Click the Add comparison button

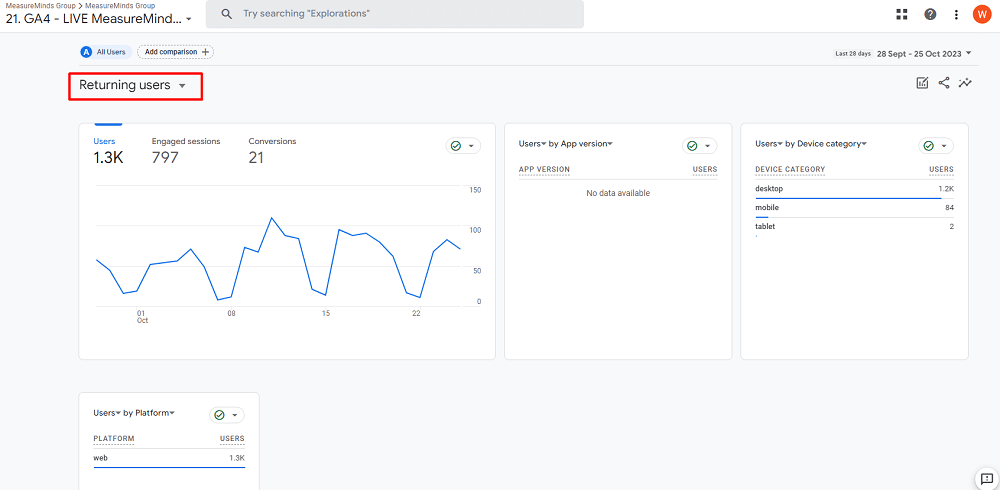point(175,52)
